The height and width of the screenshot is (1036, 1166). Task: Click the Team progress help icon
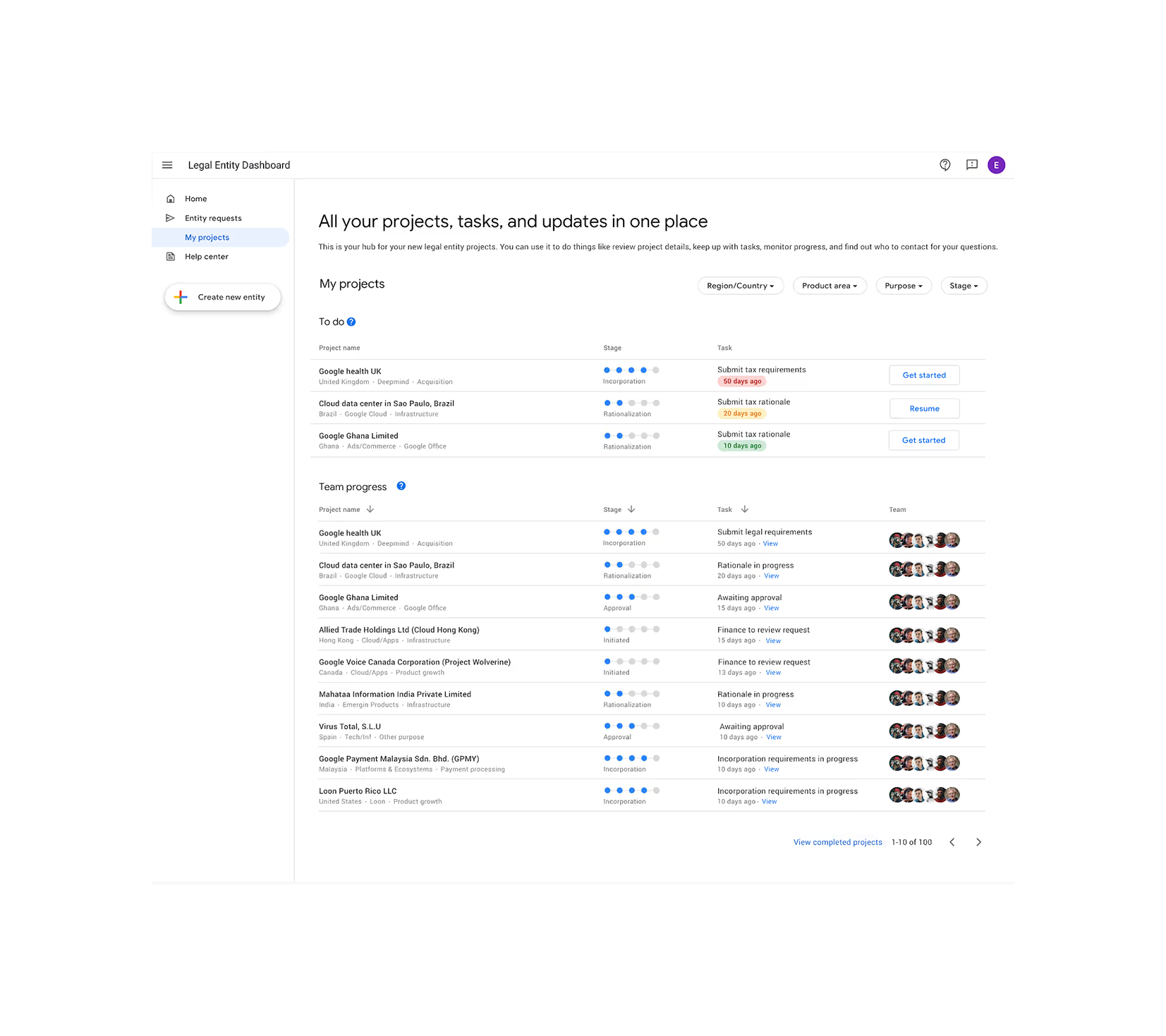pyautogui.click(x=401, y=486)
